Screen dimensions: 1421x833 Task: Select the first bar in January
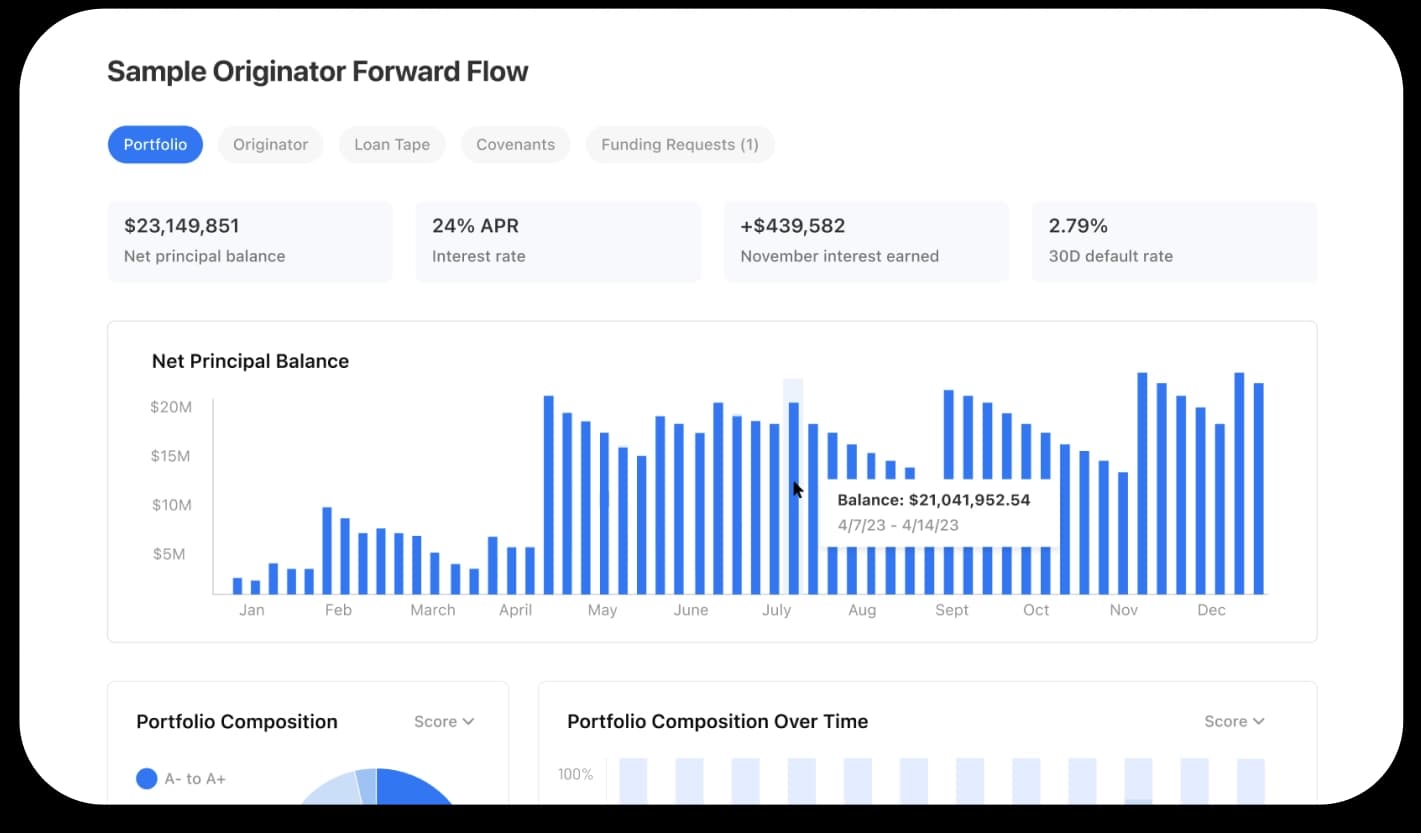pyautogui.click(x=237, y=586)
